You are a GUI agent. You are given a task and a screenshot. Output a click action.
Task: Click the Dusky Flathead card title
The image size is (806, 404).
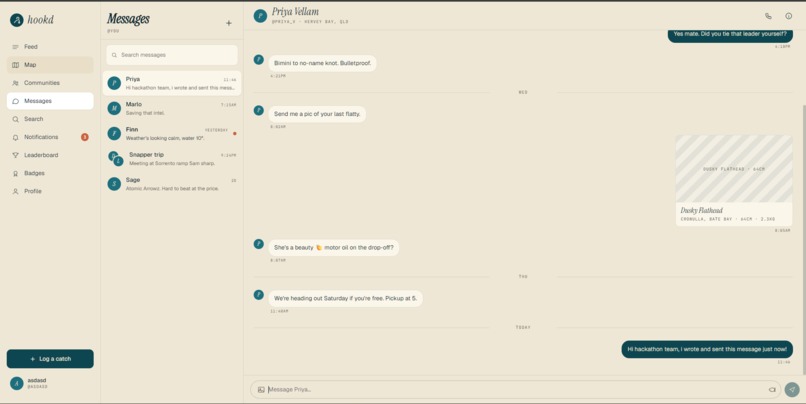click(x=701, y=210)
